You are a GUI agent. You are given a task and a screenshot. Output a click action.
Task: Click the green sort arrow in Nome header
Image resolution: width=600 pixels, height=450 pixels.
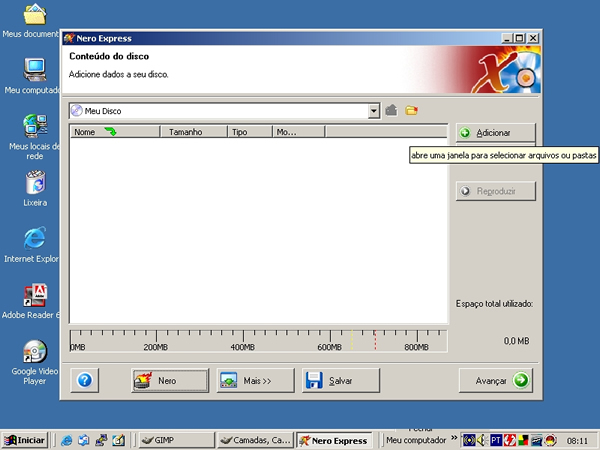click(110, 132)
